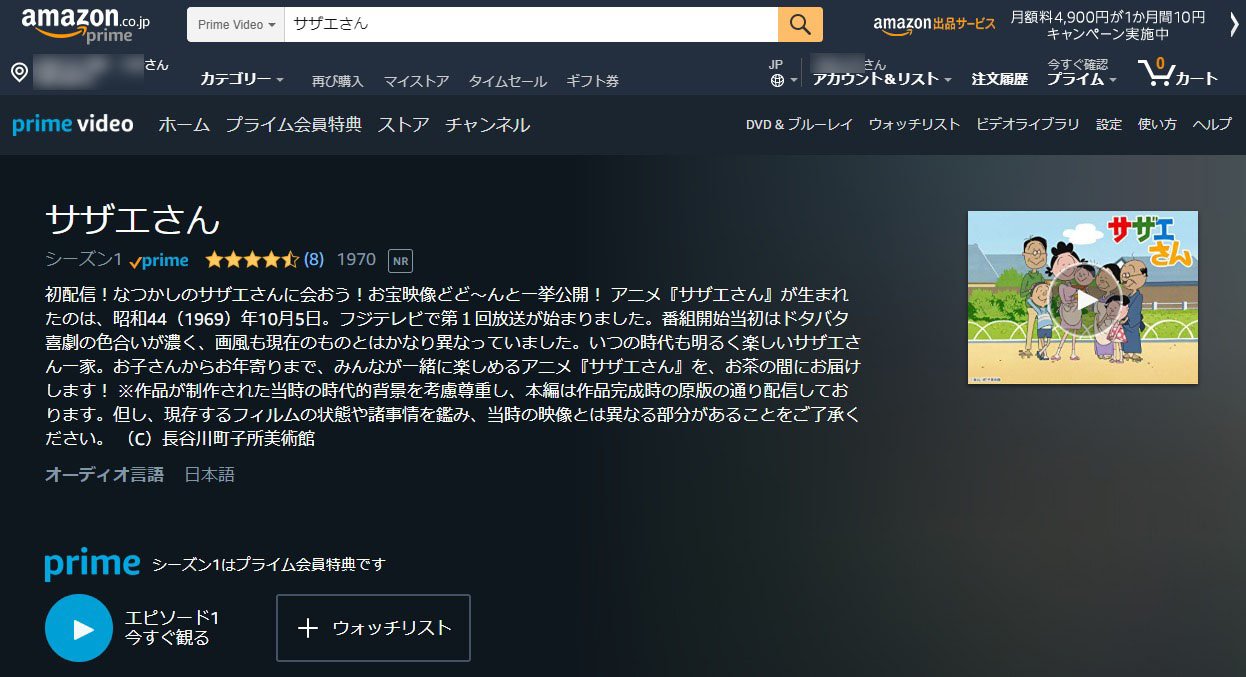The height and width of the screenshot is (677, 1246).
Task: Select the ホーム tab
Action: click(184, 125)
